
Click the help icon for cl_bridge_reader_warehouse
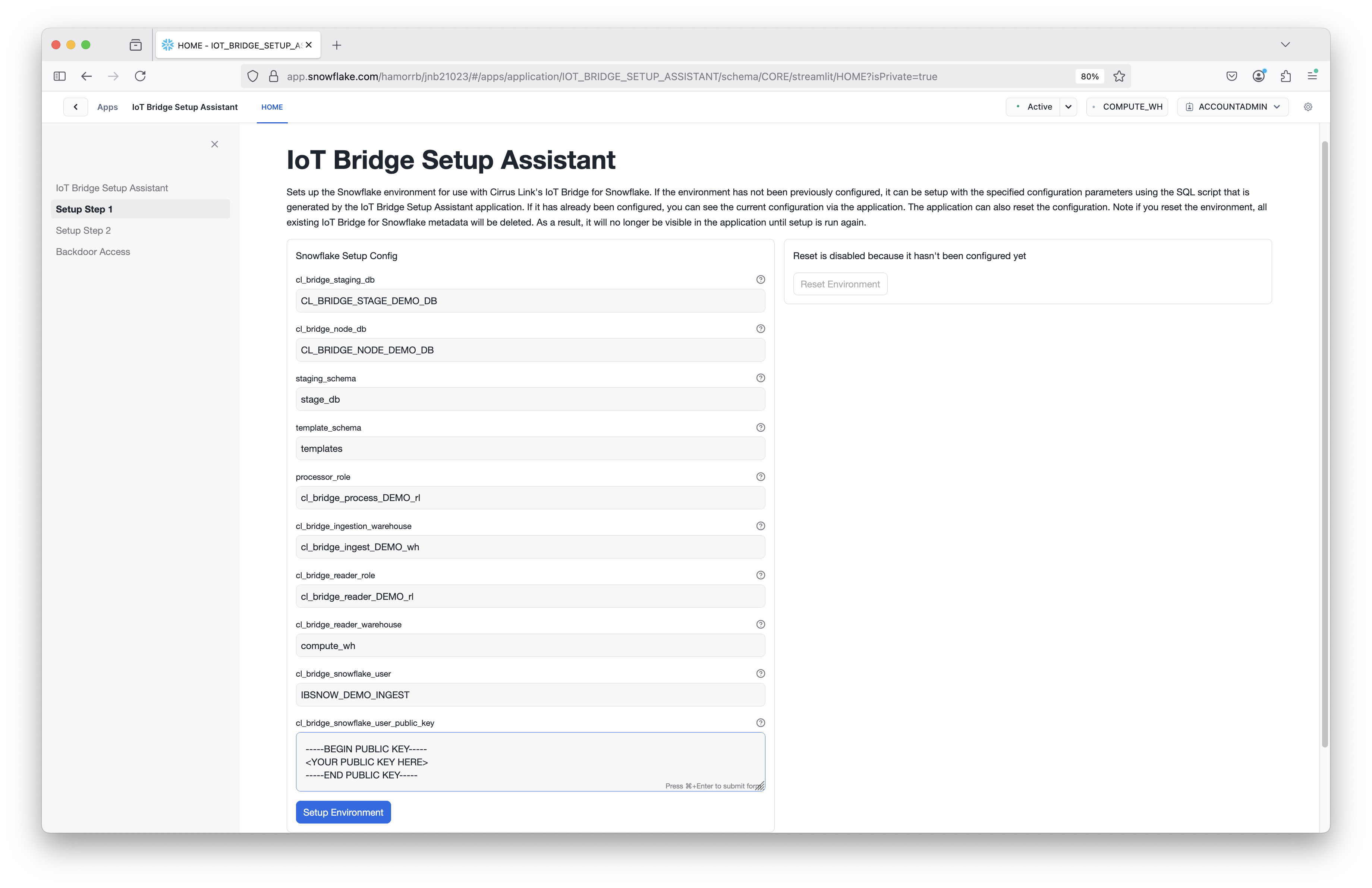coord(760,625)
